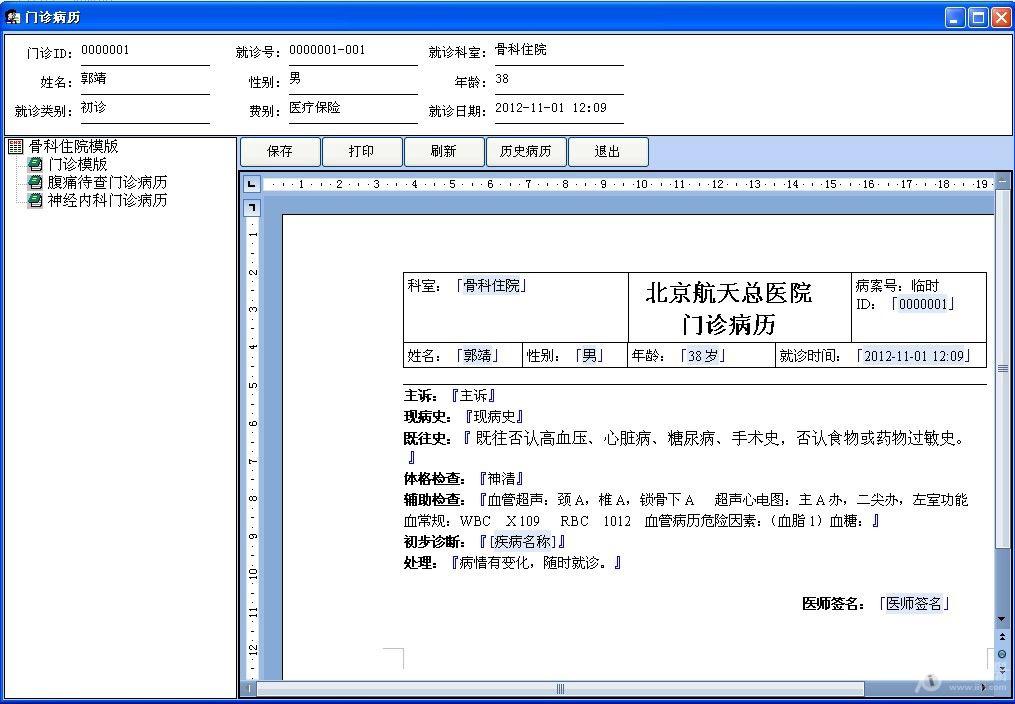Click the tab-stop selector at the ruler corner

tap(251, 184)
